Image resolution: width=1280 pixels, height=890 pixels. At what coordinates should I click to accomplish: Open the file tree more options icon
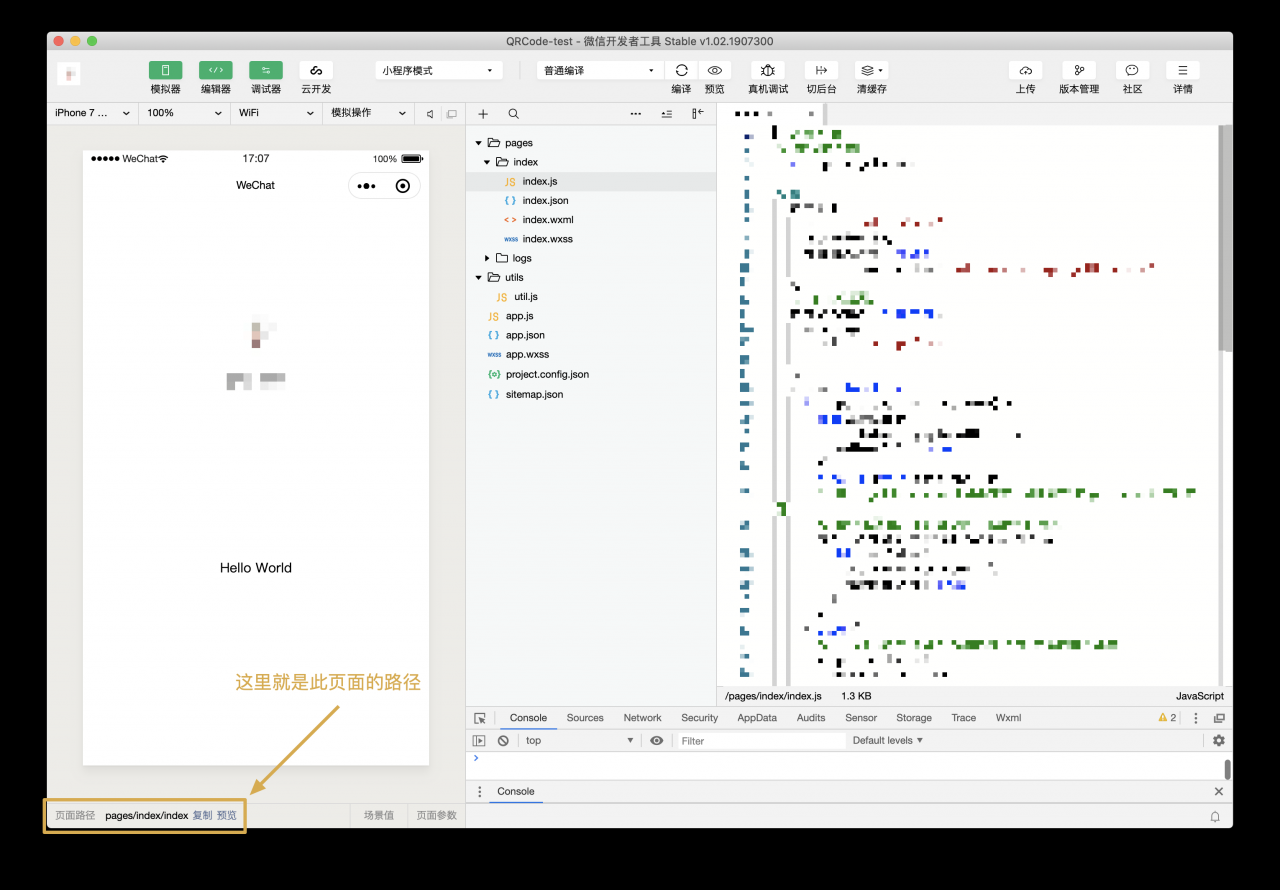pyautogui.click(x=635, y=114)
